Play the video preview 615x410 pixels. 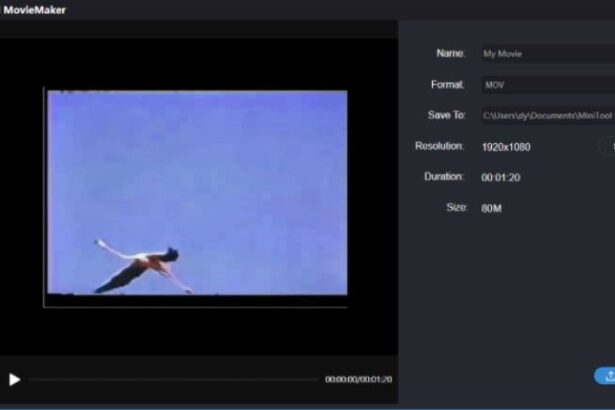pos(14,380)
